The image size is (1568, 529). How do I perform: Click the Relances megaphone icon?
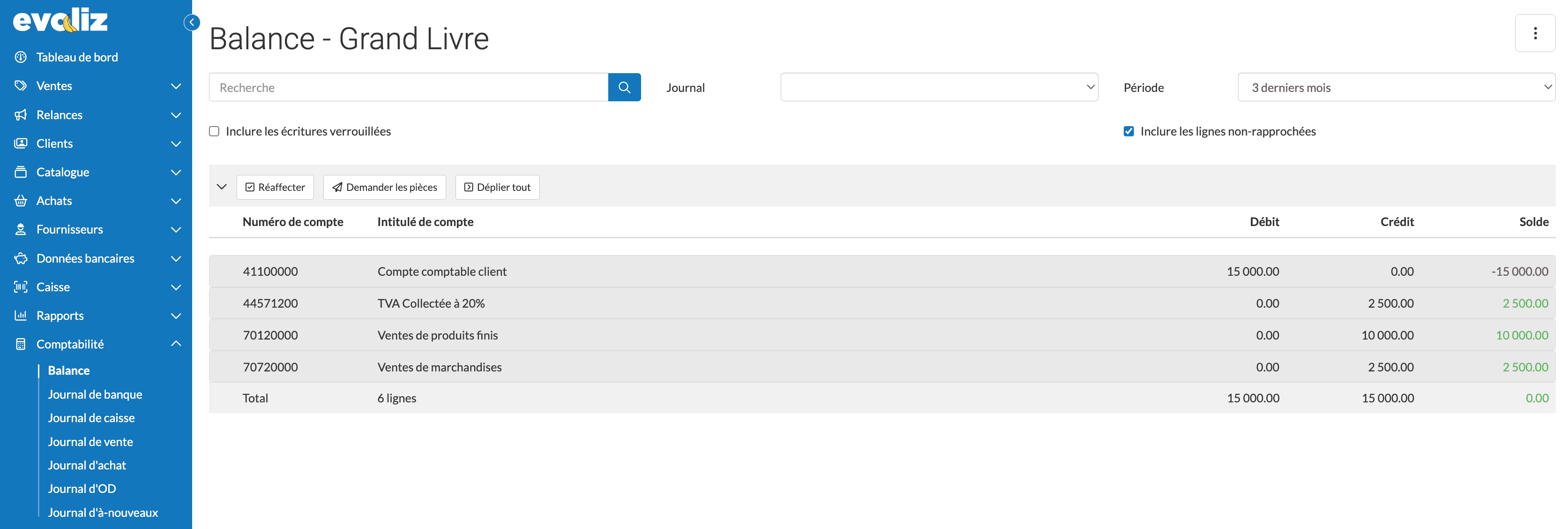tap(21, 114)
